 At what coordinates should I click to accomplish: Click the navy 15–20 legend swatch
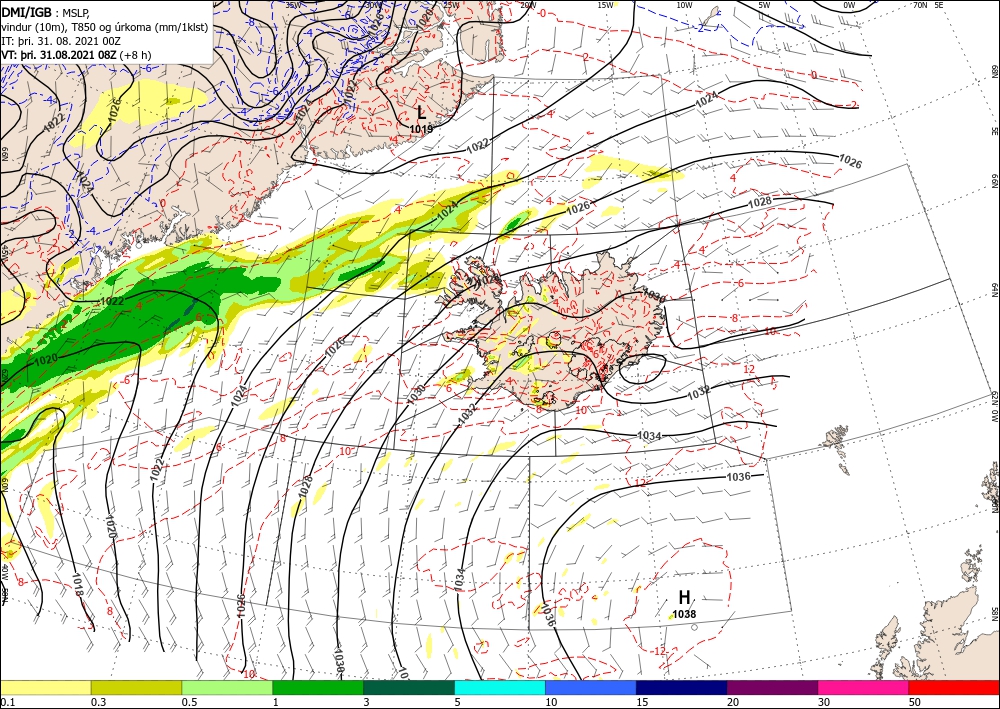coord(682,687)
